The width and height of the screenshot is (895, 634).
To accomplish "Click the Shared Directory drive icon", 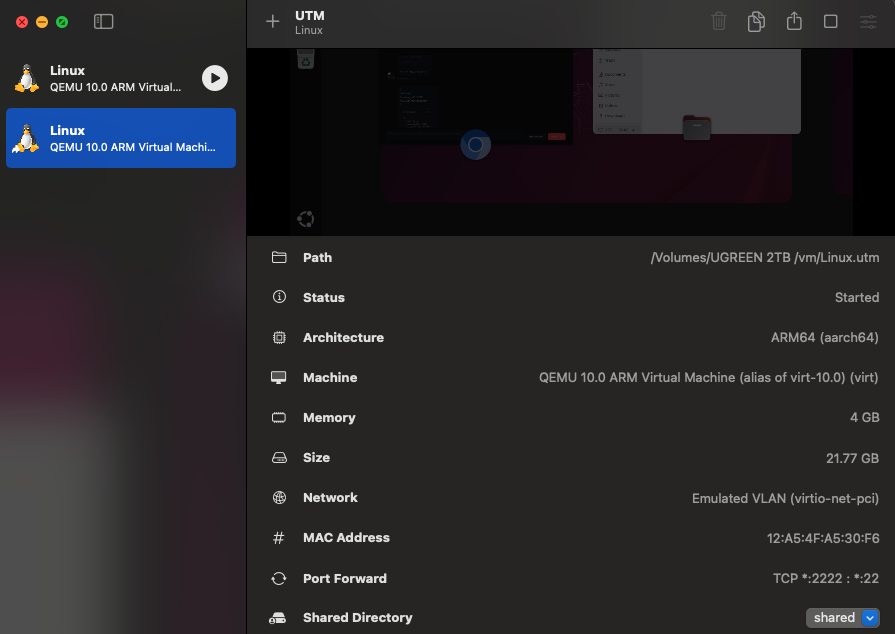I will click(x=279, y=618).
